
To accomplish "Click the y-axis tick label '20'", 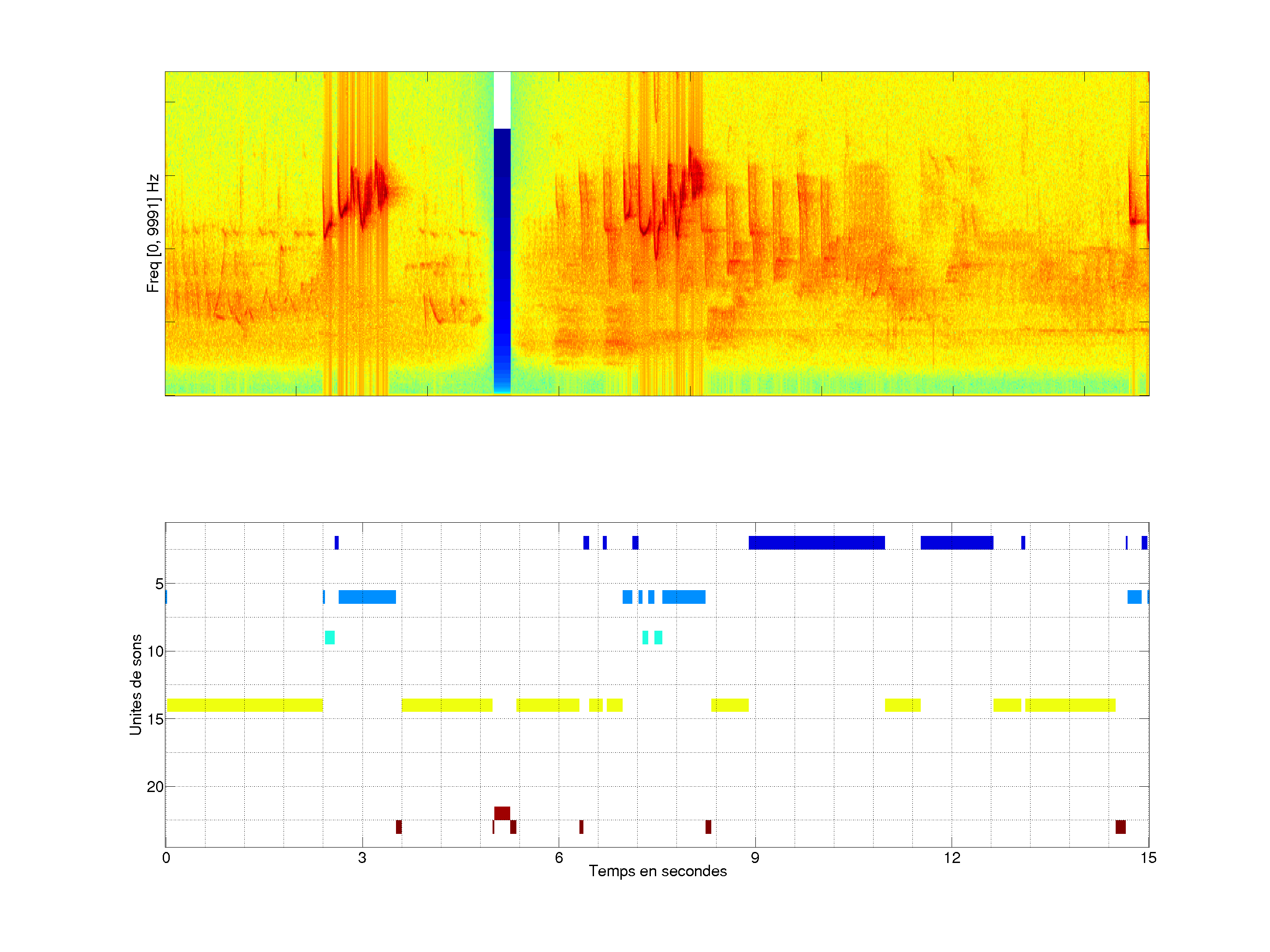I will 155,787.
